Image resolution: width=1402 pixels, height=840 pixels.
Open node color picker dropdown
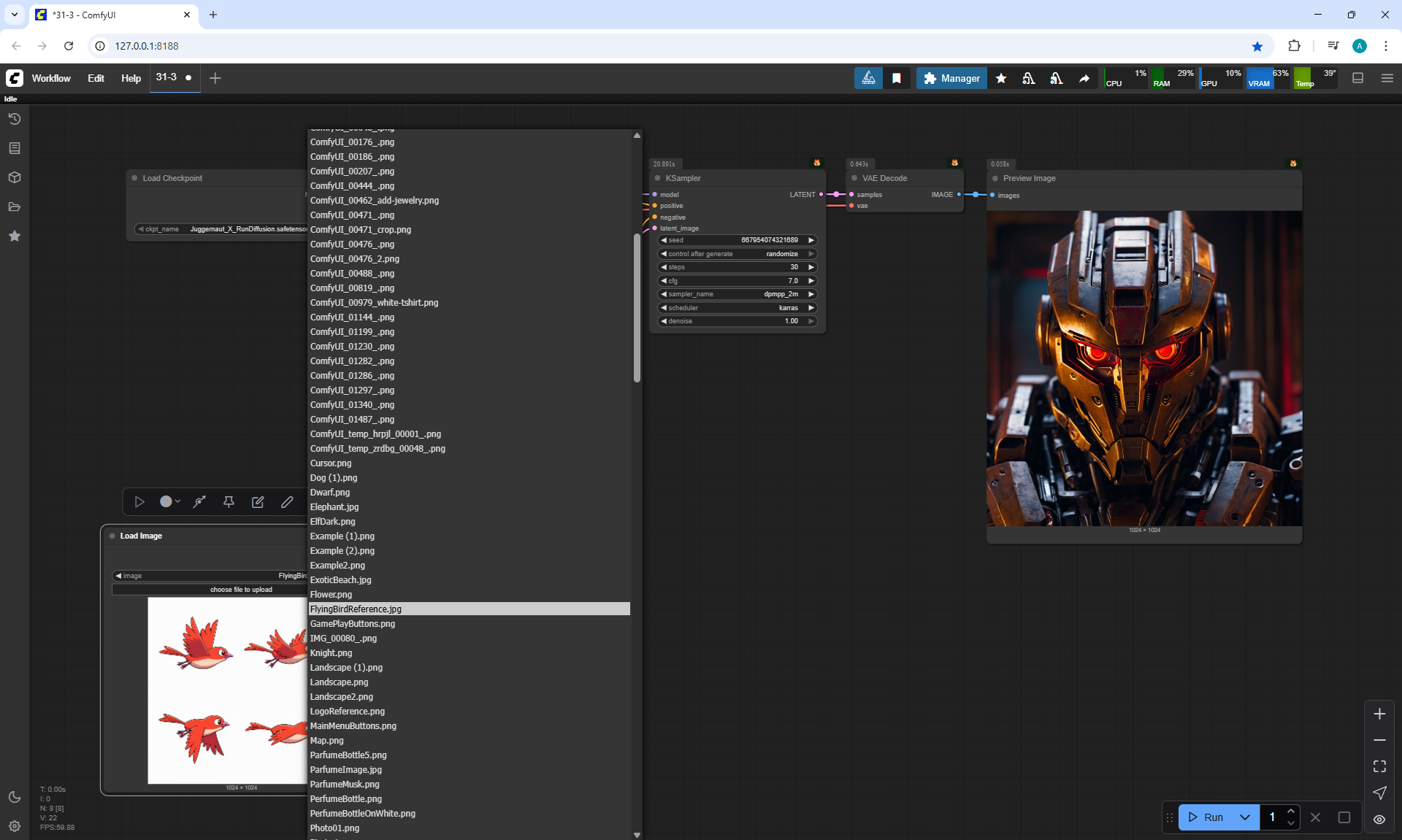pos(170,501)
